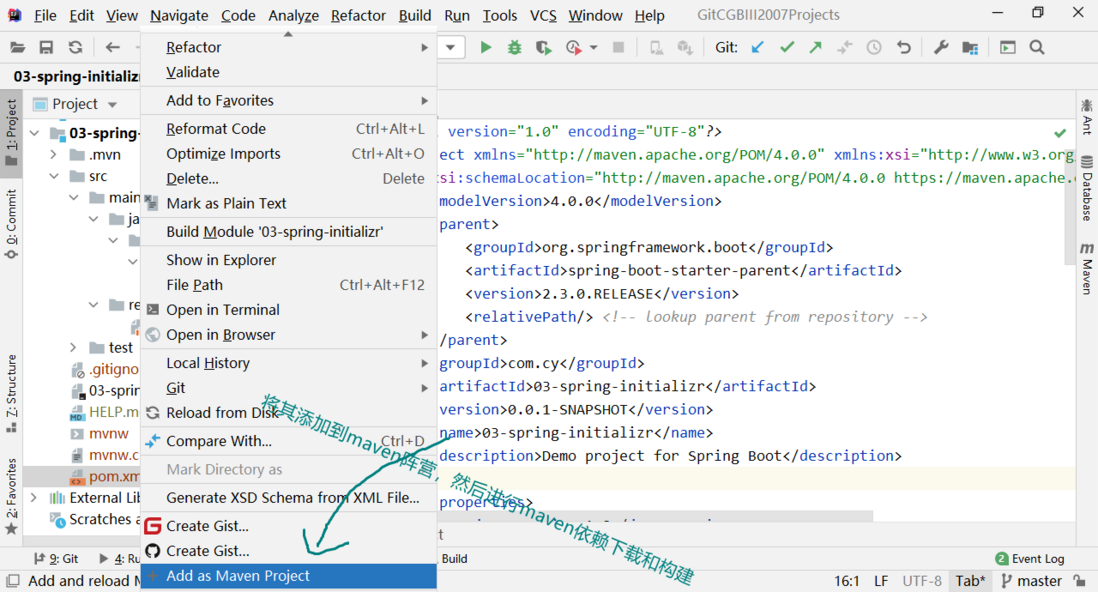The image size is (1098, 592).
Task: Click the Open folder toolbar icon
Action: tap(17, 48)
